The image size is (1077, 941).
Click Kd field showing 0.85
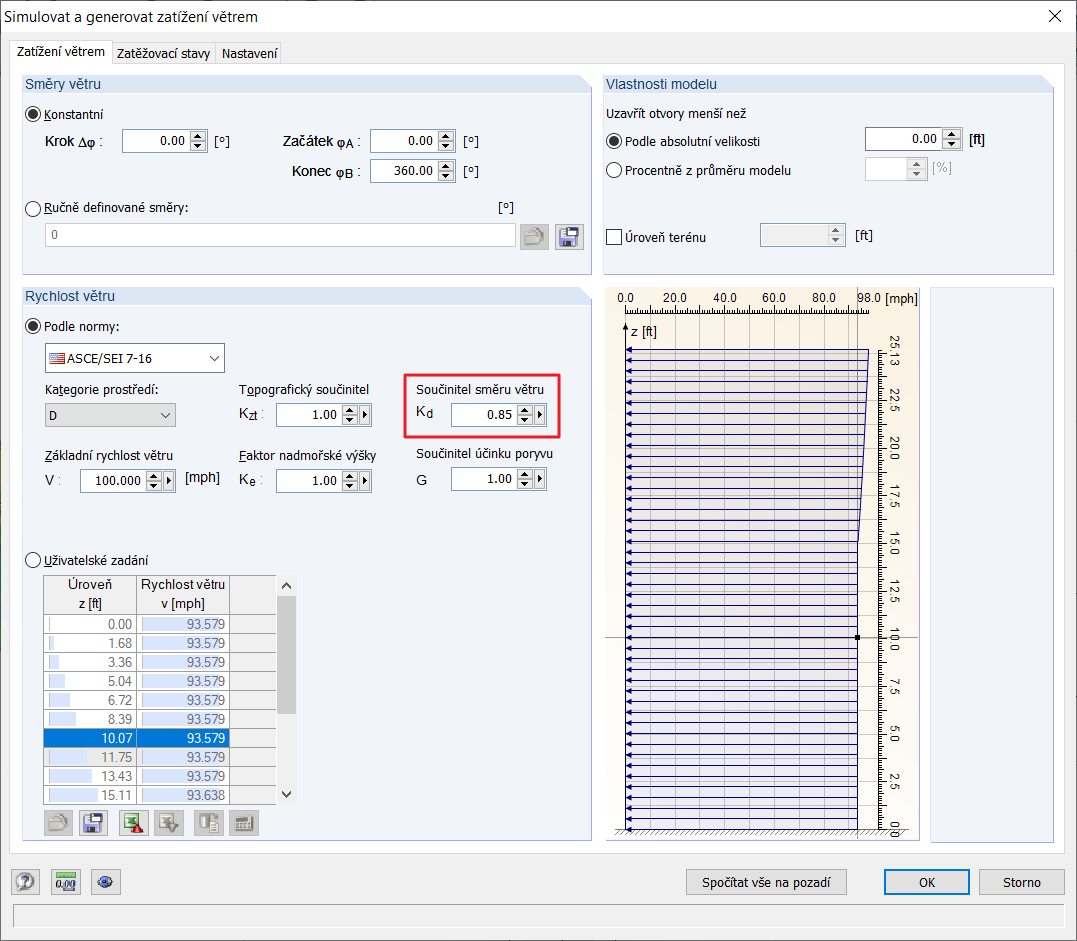[x=484, y=415]
